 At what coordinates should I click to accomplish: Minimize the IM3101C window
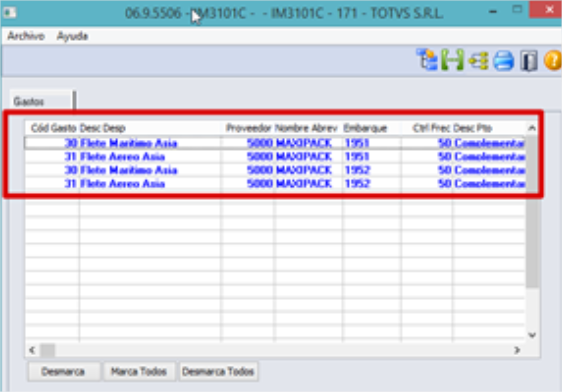tap(493, 11)
